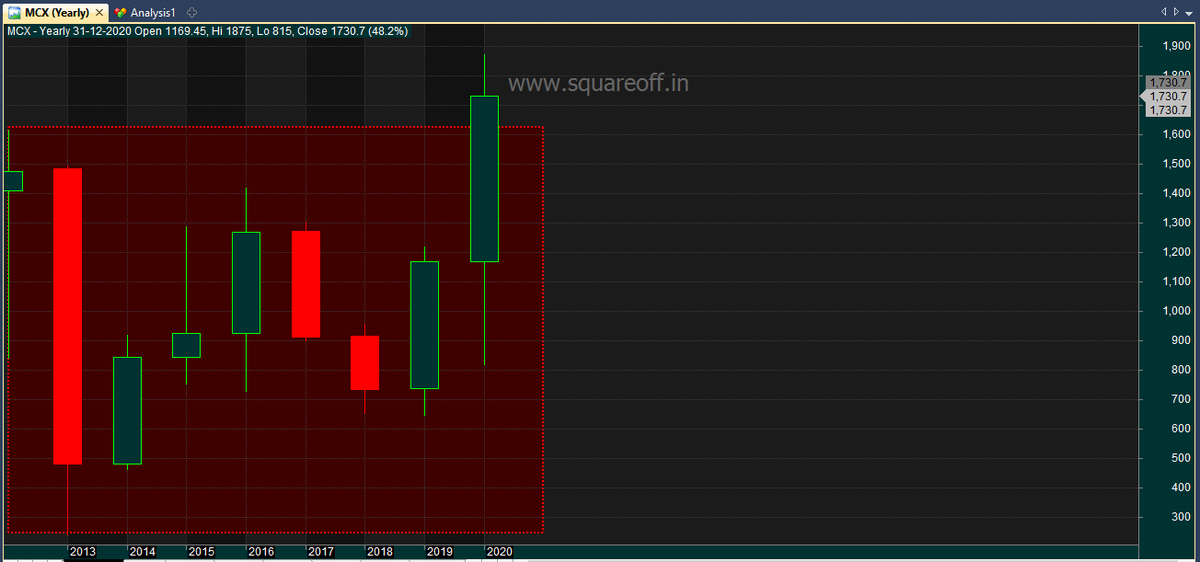This screenshot has width=1200, height=562.
Task: Click the MCX chart tab icon
Action: 15,12
